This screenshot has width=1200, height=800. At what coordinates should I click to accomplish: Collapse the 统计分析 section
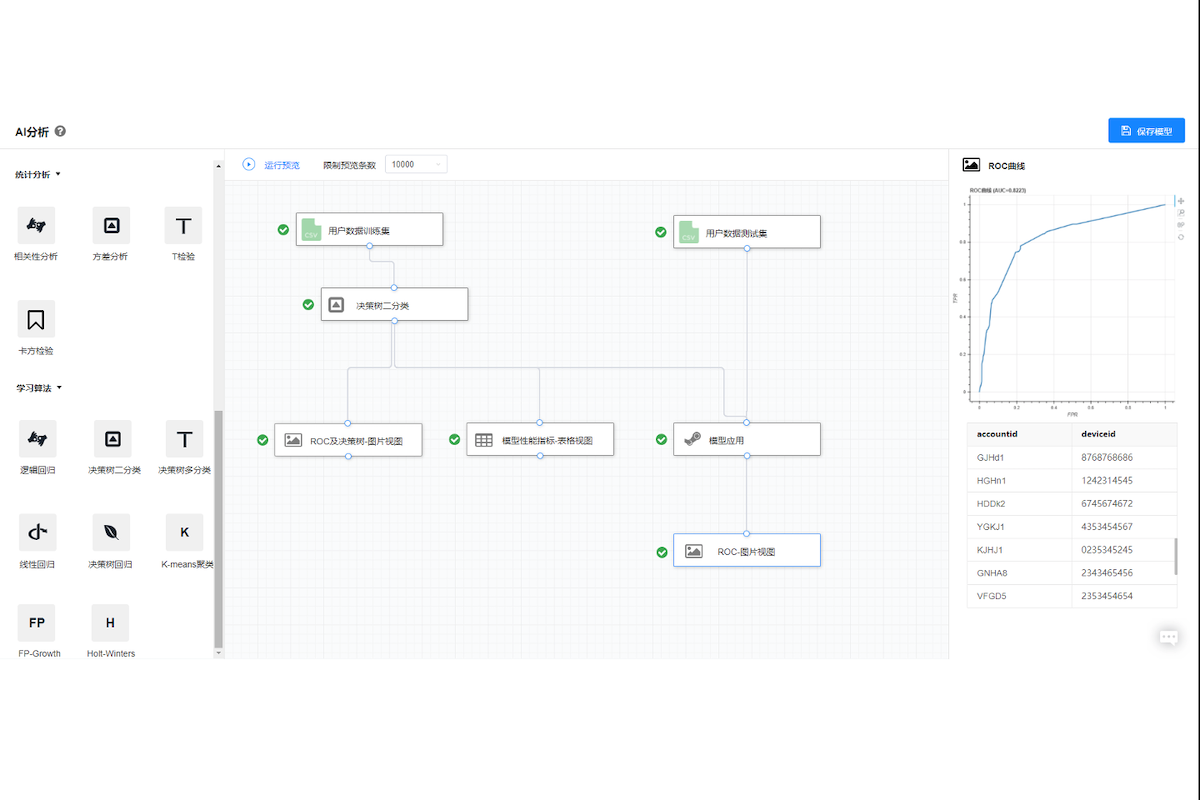[x=58, y=174]
